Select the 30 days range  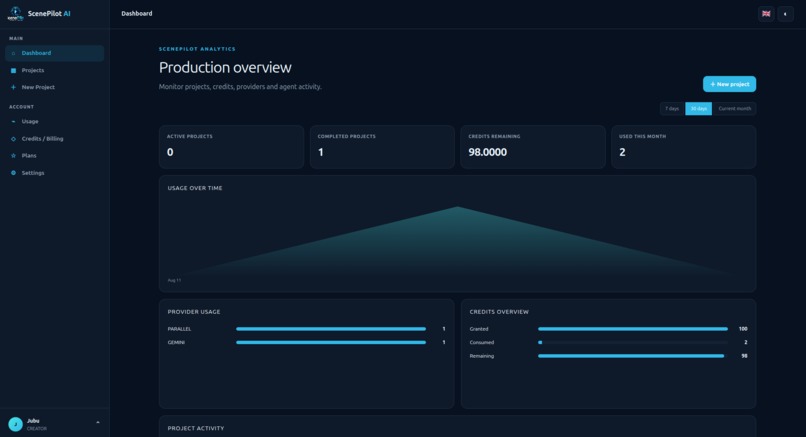pyautogui.click(x=699, y=108)
